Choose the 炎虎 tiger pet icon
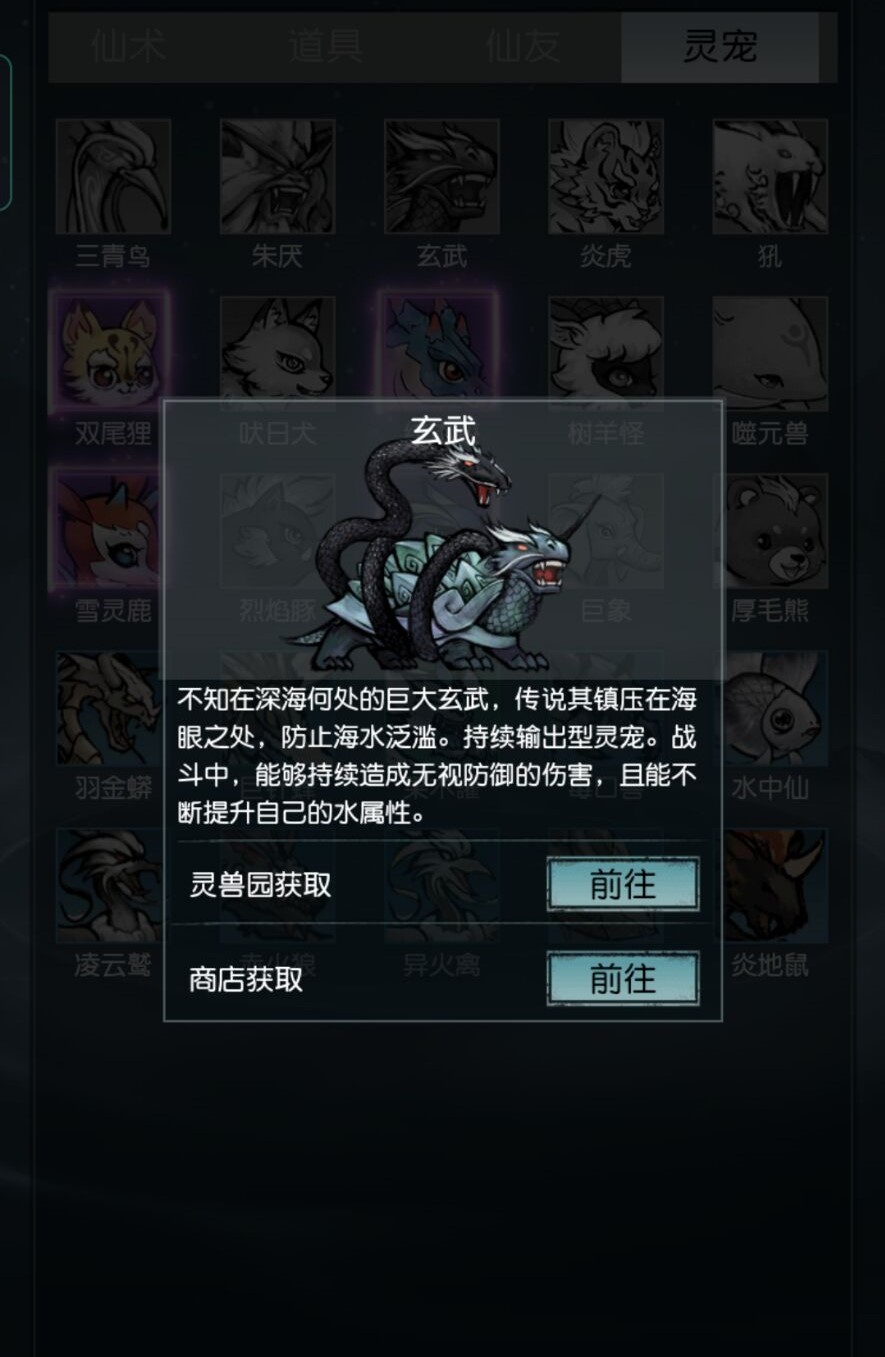The width and height of the screenshot is (885, 1357). (x=605, y=177)
